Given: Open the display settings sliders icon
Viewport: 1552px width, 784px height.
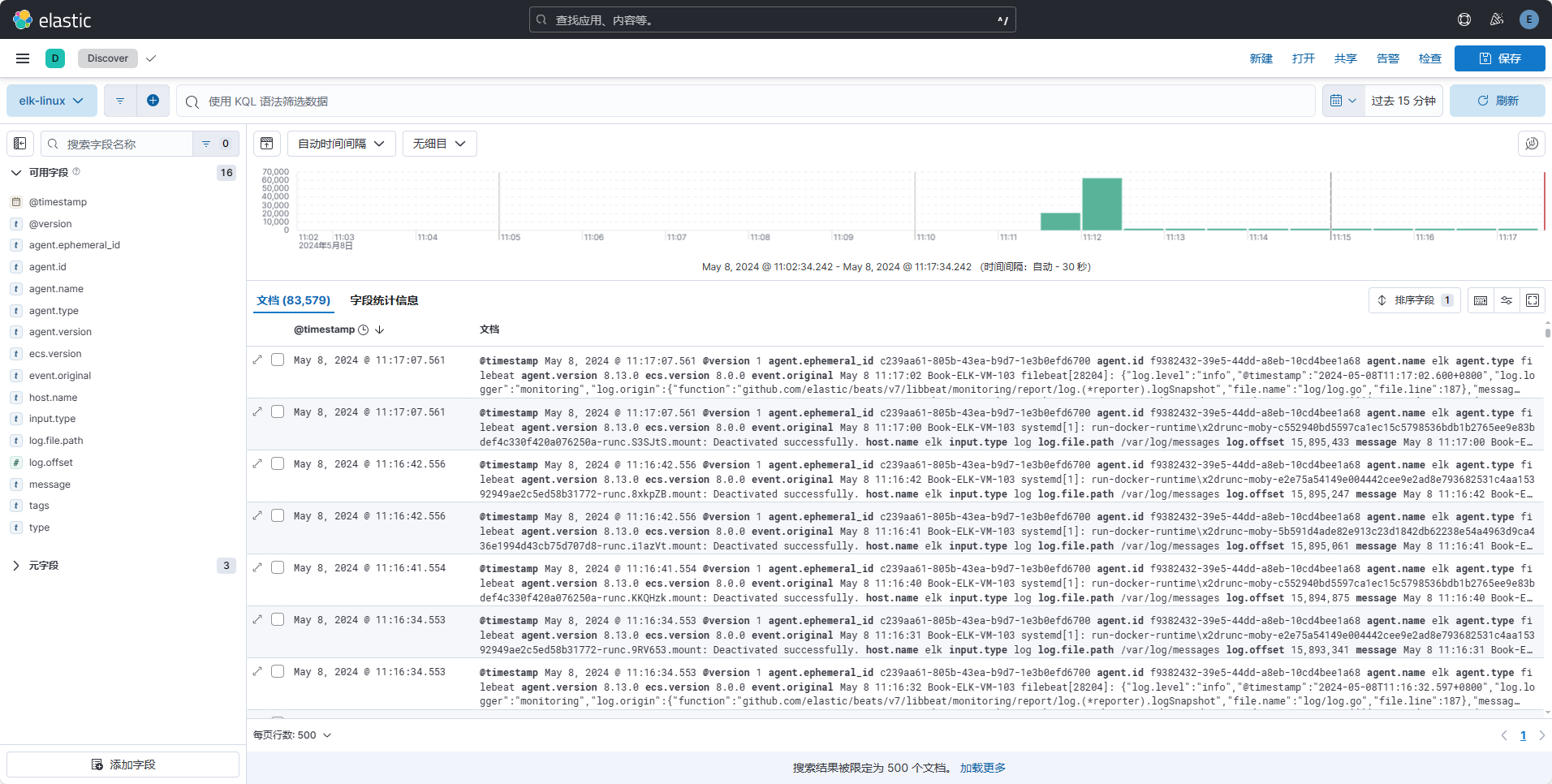Looking at the screenshot, I should tap(1507, 300).
